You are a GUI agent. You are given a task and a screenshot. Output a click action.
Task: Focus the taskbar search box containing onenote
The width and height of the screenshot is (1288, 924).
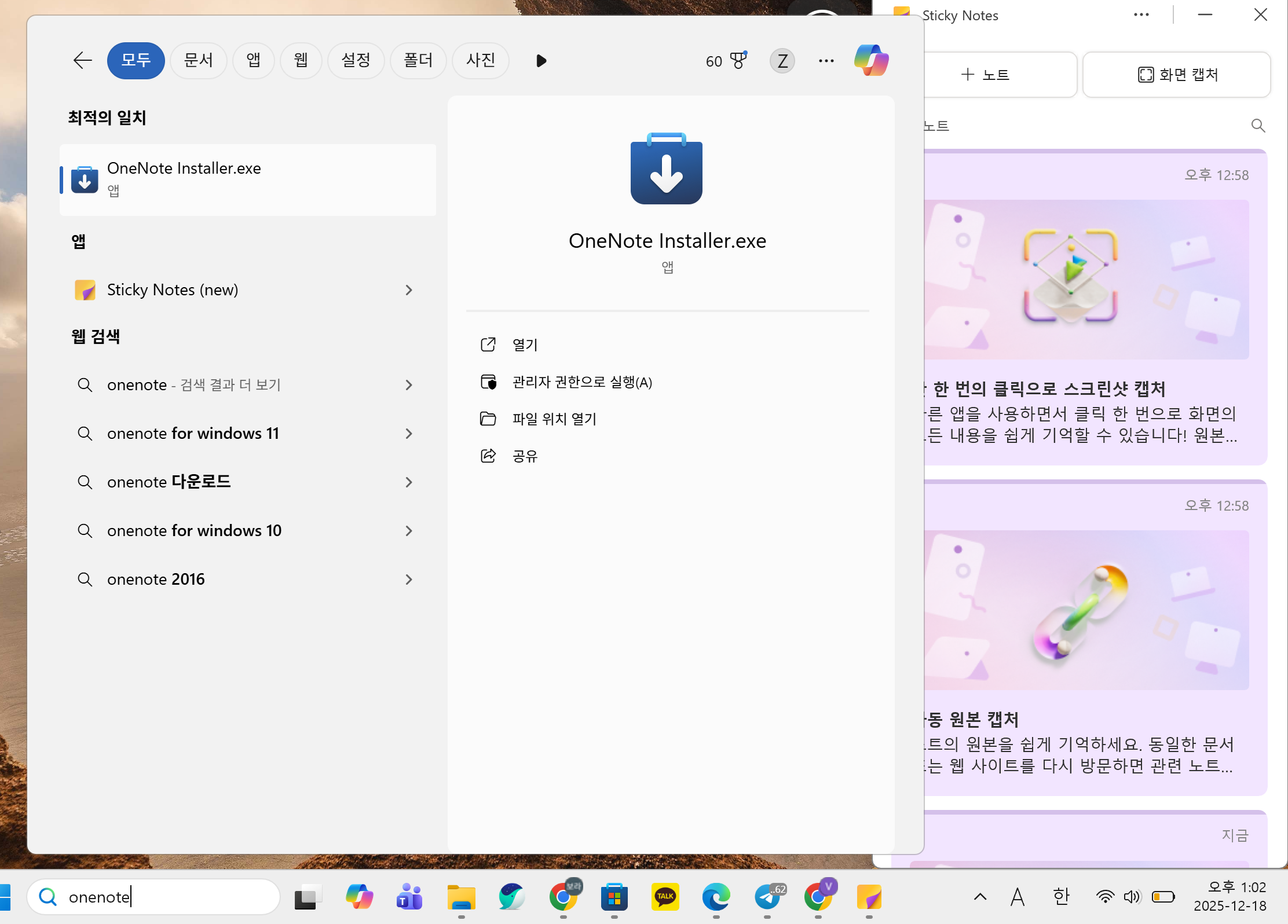(x=154, y=897)
